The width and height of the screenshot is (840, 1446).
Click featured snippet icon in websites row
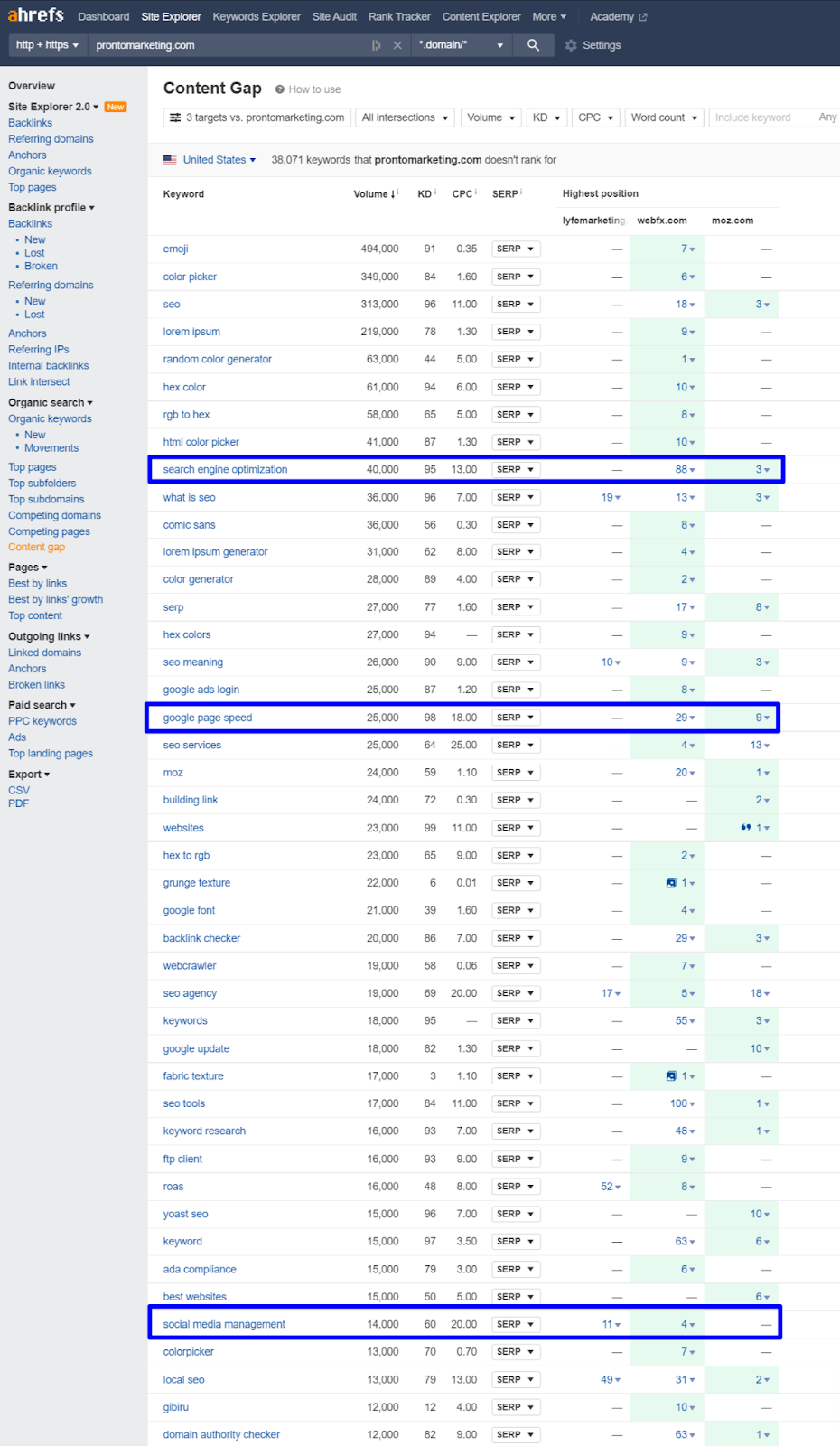point(746,828)
